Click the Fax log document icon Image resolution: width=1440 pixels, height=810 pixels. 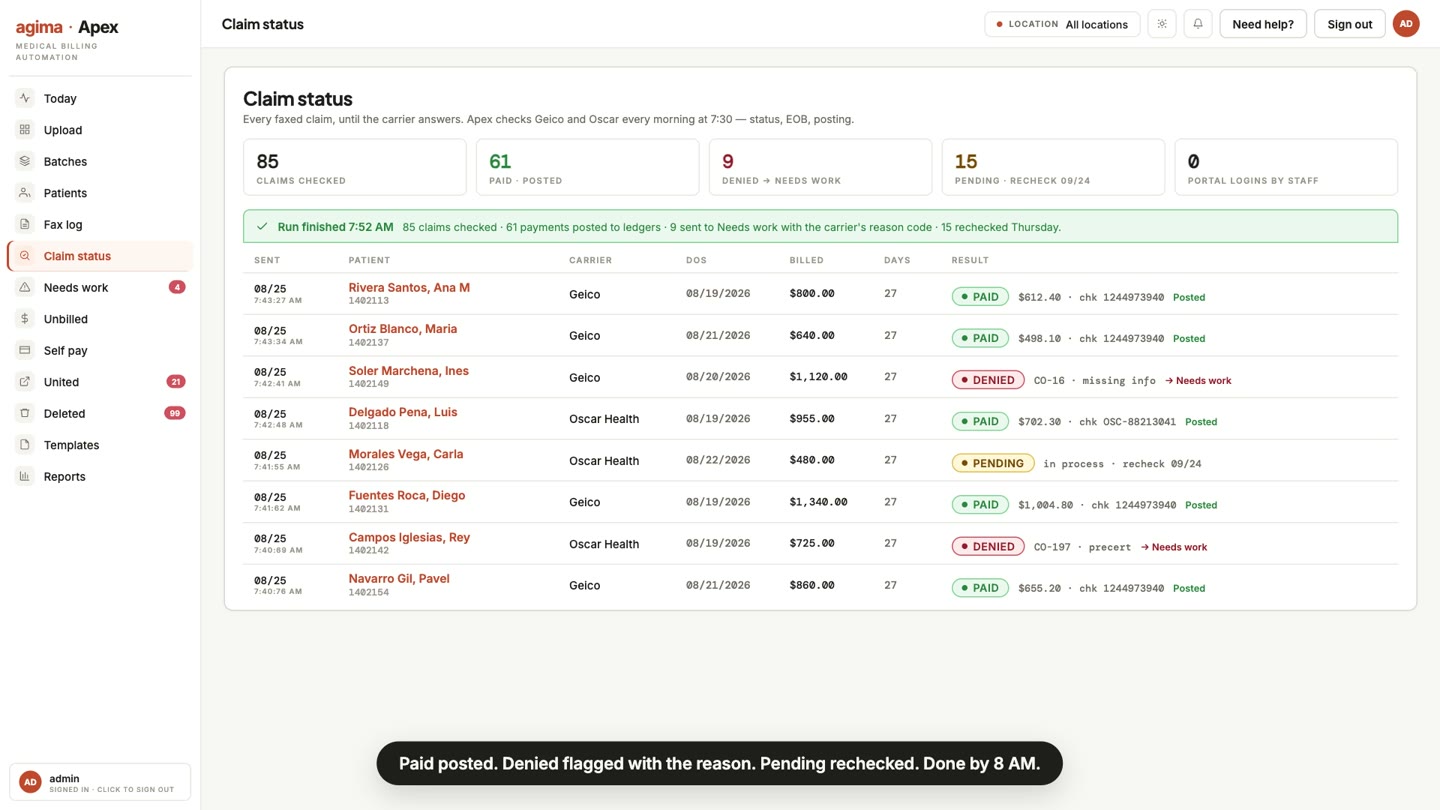(25, 224)
